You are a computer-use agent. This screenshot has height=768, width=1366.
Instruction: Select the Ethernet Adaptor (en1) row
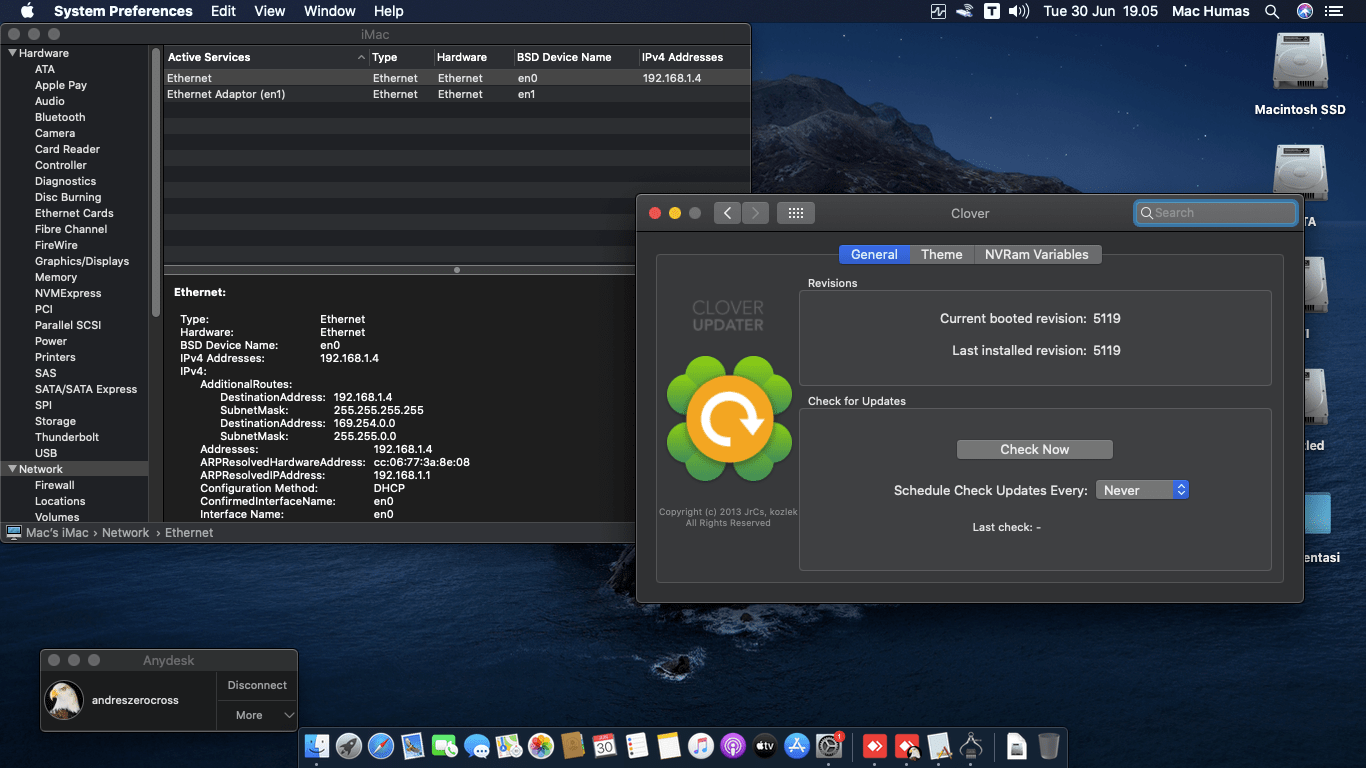(457, 94)
